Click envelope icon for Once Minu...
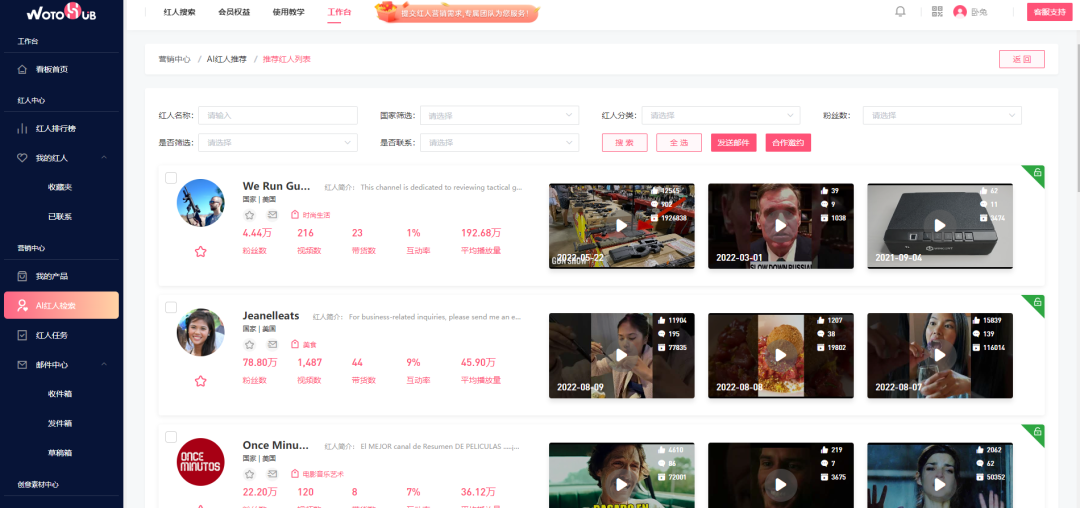Image resolution: width=1080 pixels, height=508 pixels. click(x=272, y=474)
